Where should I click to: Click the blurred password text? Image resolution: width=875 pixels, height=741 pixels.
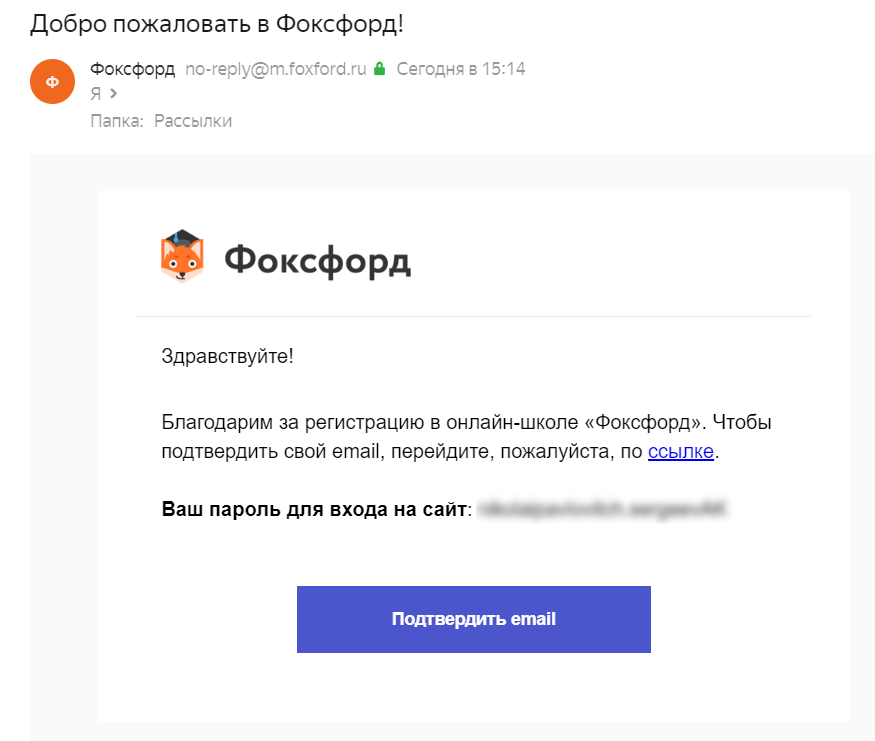tap(604, 510)
